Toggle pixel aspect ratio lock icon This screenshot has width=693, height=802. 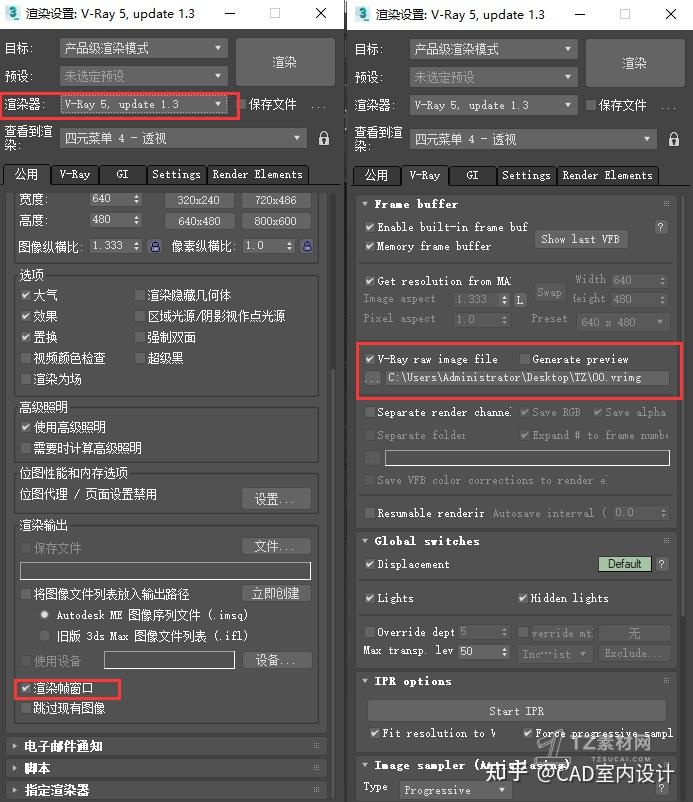[307, 247]
